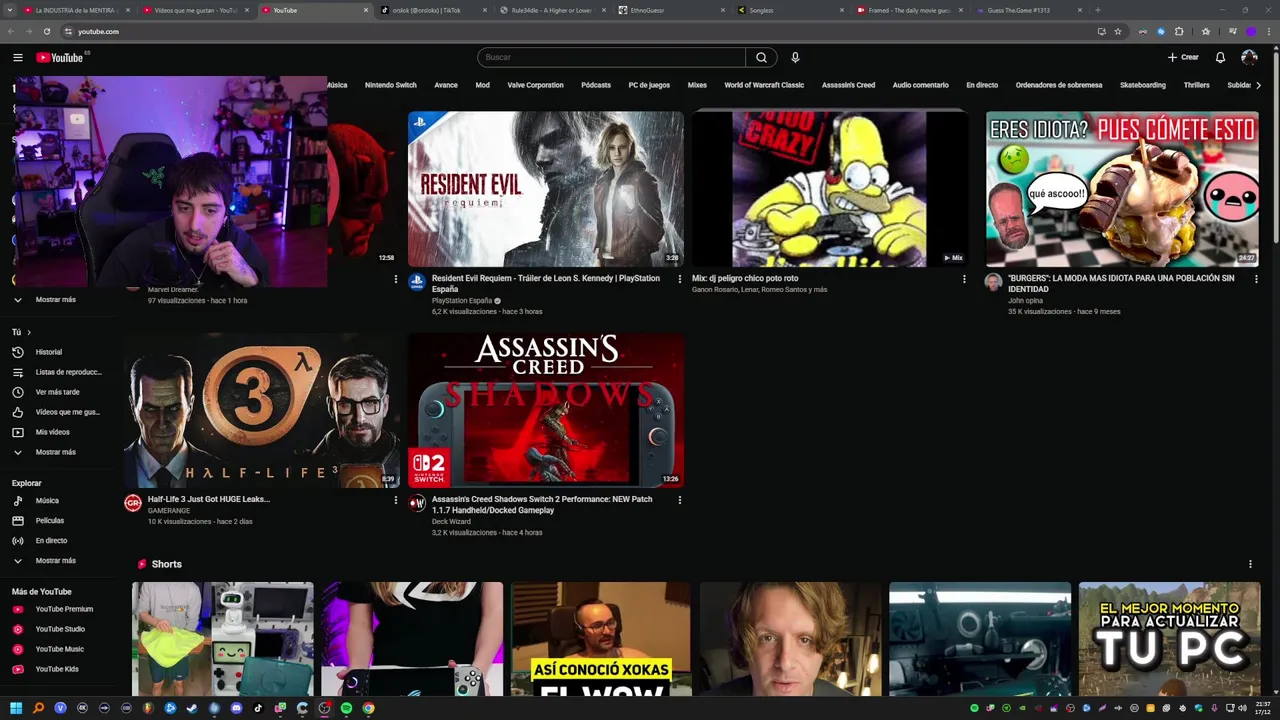Open the ASÍ CONOCIÓ XOKAS short
The width and height of the screenshot is (1280, 720).
[601, 639]
